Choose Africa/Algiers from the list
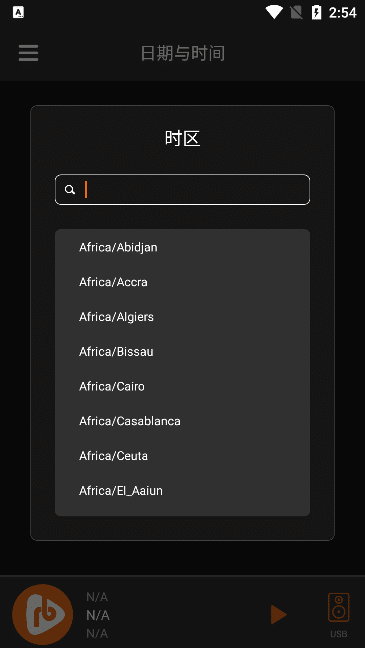365x648 pixels. [x=182, y=317]
